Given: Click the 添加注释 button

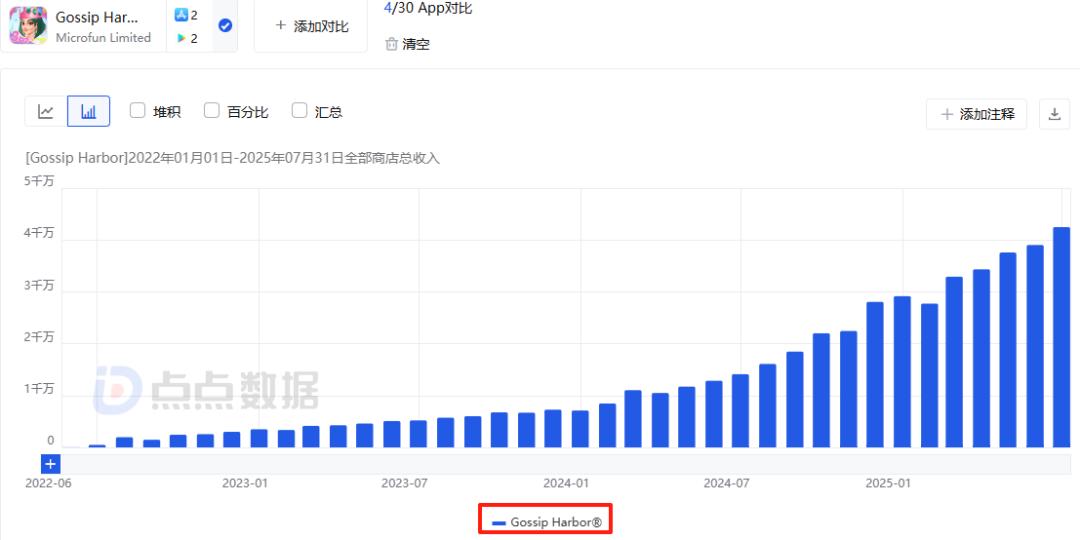Looking at the screenshot, I should pyautogui.click(x=976, y=114).
